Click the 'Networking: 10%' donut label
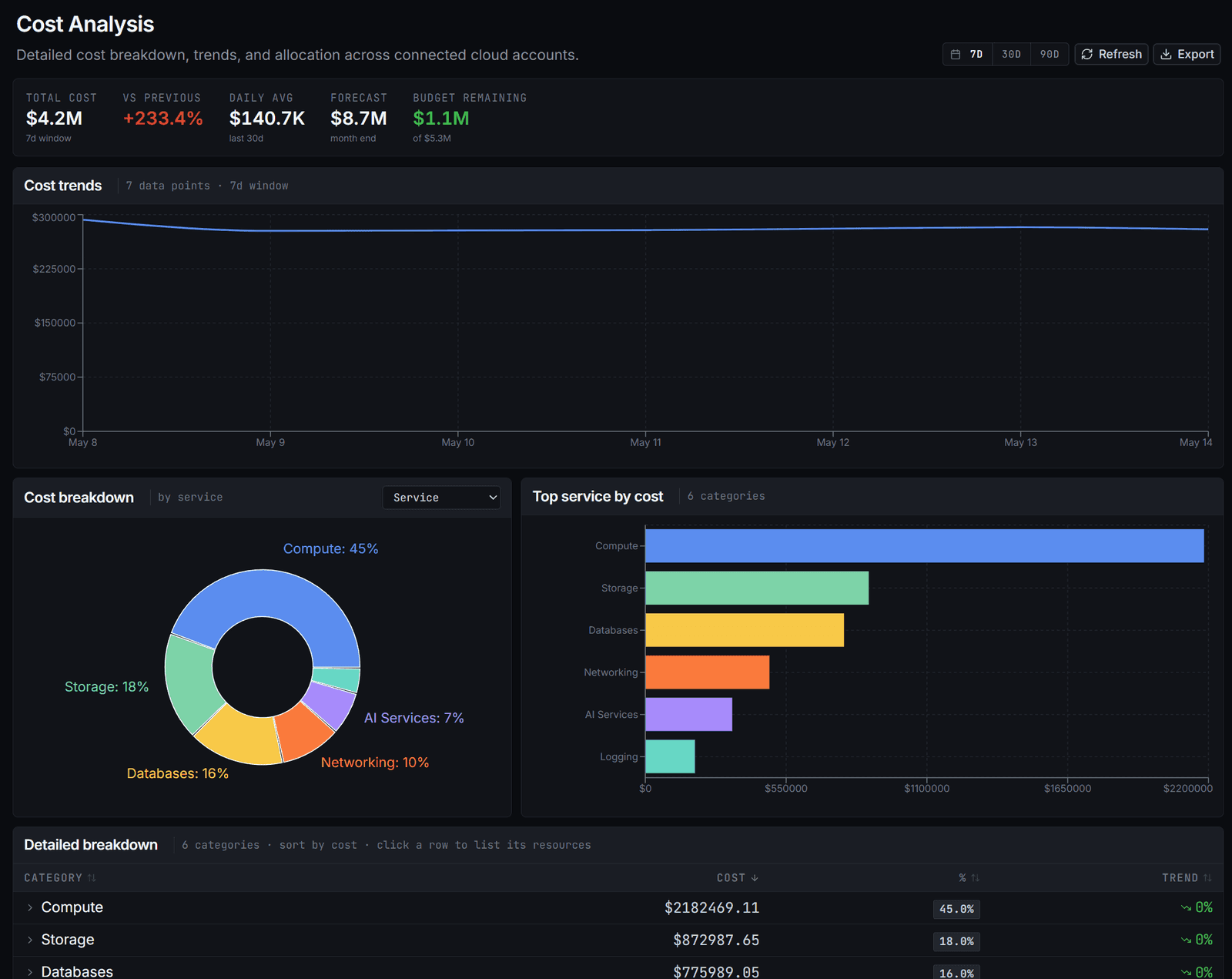Viewport: 1232px width, 979px height. [x=375, y=763]
